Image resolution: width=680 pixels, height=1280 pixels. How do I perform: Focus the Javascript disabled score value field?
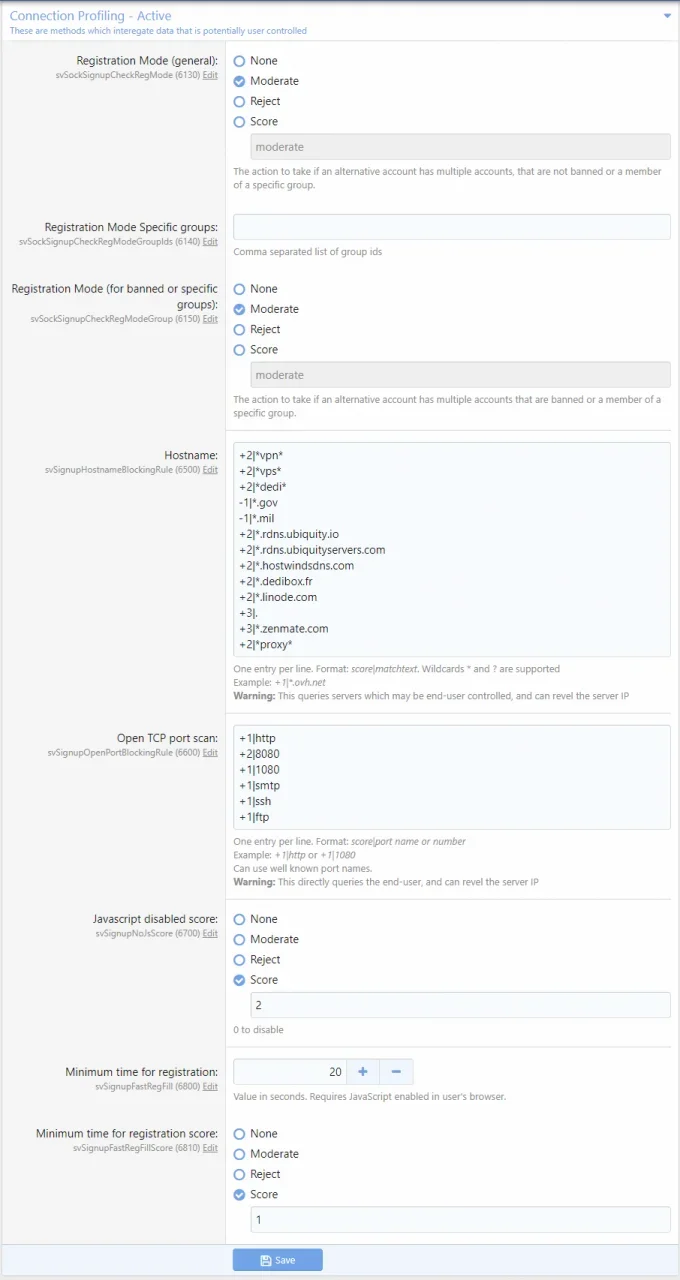460,1005
